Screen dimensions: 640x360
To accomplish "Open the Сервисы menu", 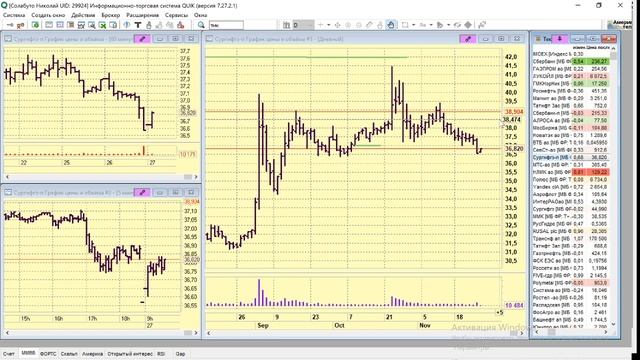I will point(176,15).
